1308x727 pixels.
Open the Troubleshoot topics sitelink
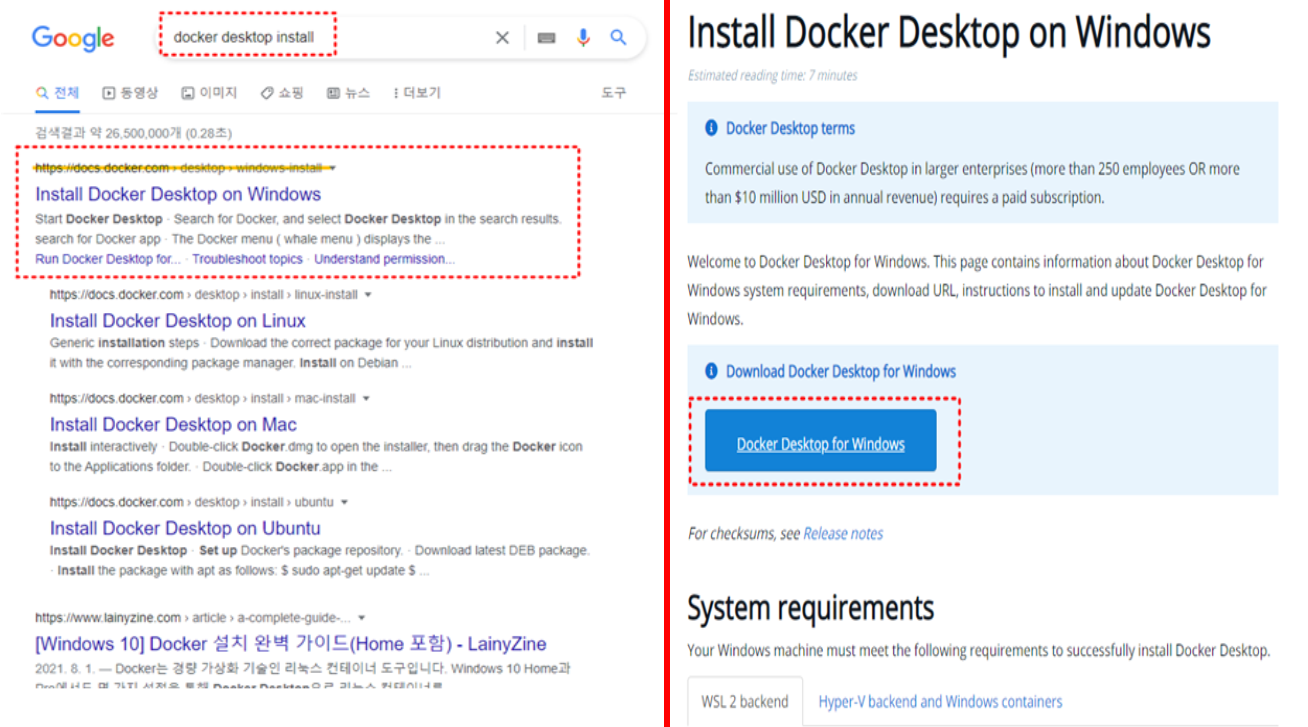(x=247, y=259)
